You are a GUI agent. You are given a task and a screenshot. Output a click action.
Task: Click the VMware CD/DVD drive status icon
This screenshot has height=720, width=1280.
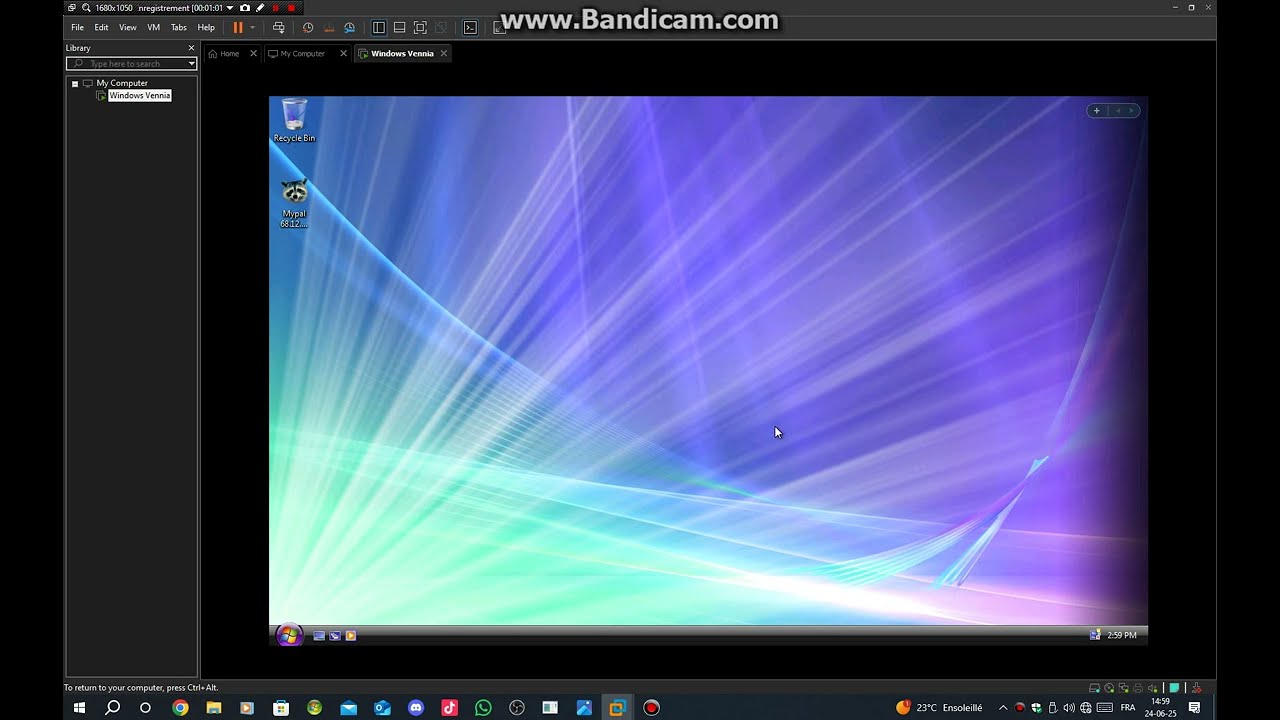[x=1109, y=688]
